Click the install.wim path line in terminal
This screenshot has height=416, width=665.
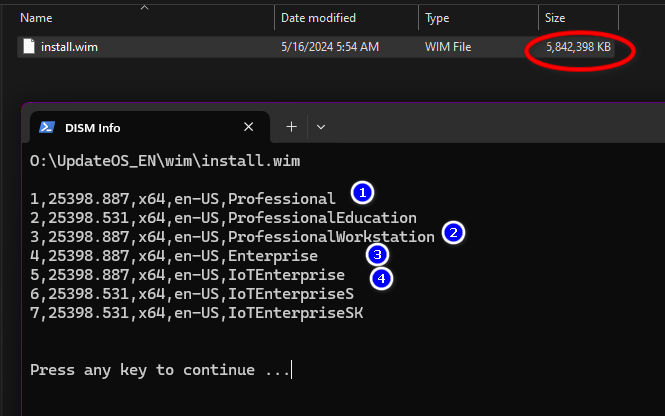point(165,161)
